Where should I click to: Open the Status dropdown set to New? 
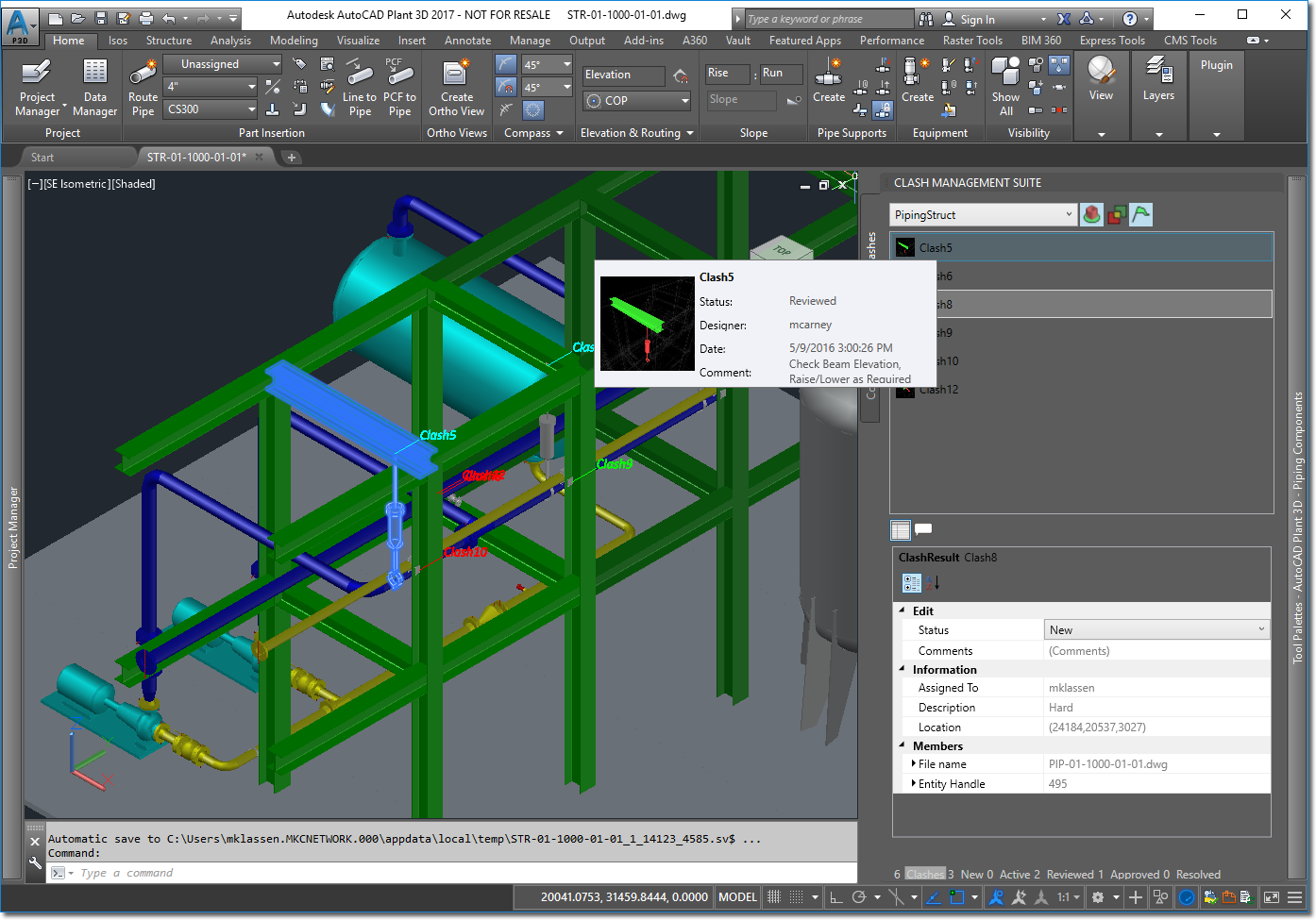1156,630
